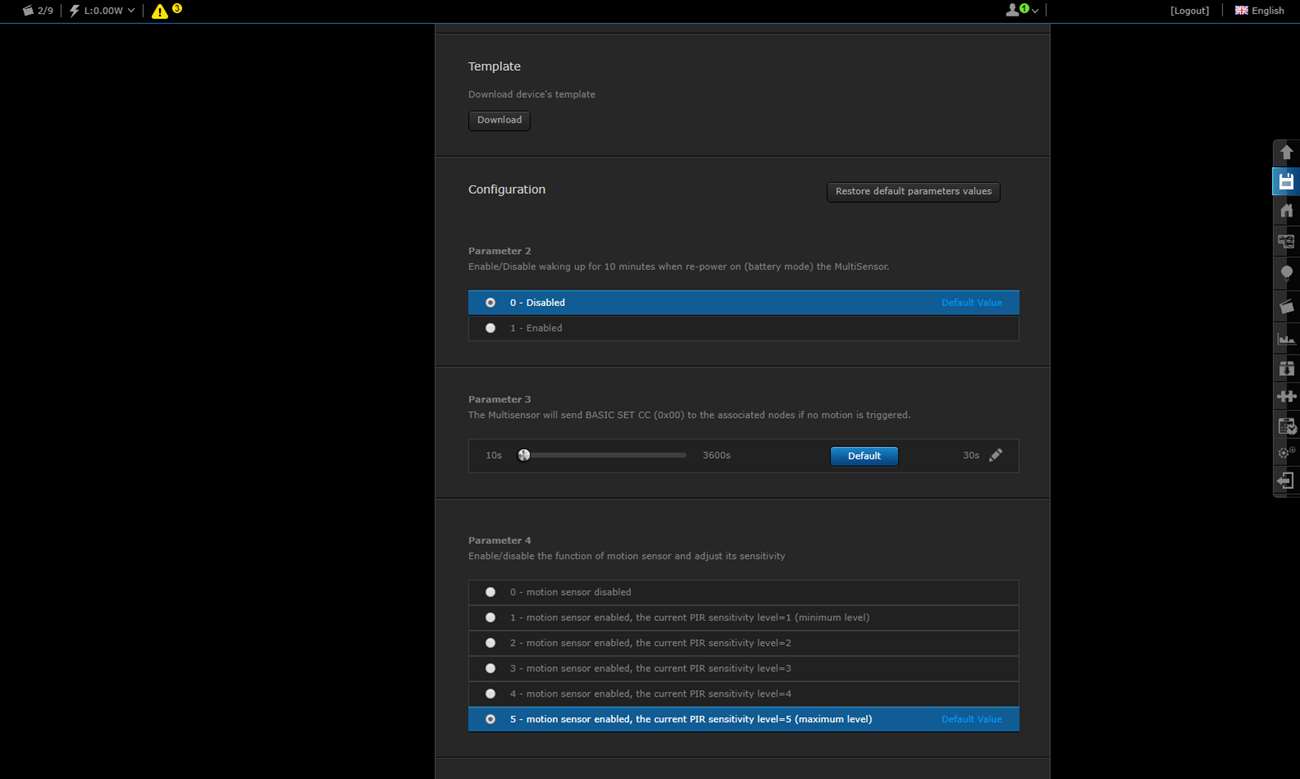The width and height of the screenshot is (1300, 779).
Task: Click the blue Default button for Parameter 3
Action: (x=864, y=456)
